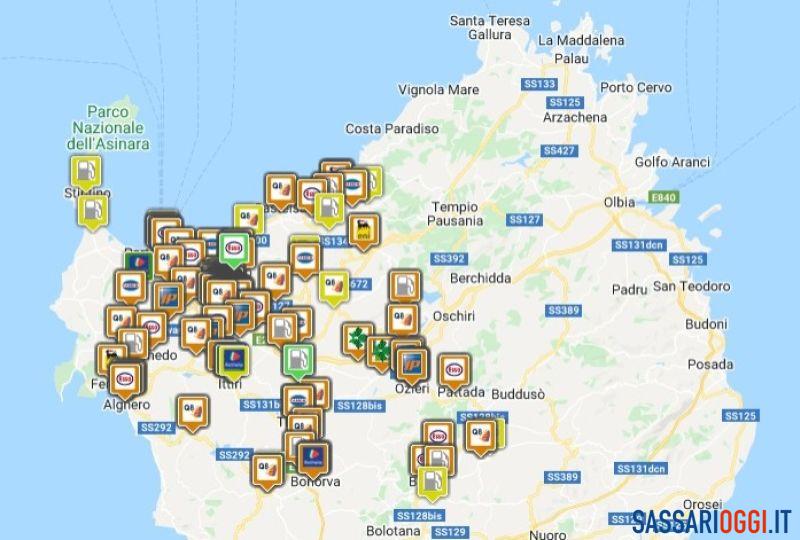
Task: Select the Buddusò town label
Action: click(x=518, y=395)
